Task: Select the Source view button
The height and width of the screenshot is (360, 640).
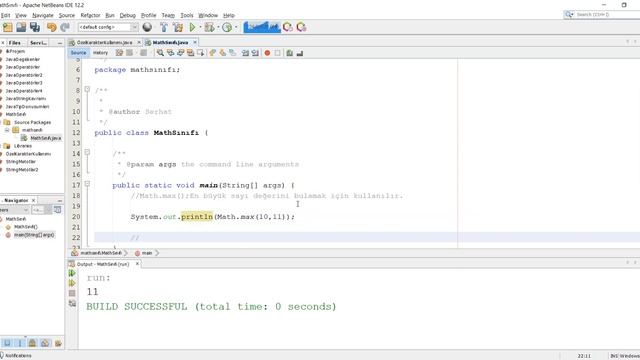Action: click(78, 53)
